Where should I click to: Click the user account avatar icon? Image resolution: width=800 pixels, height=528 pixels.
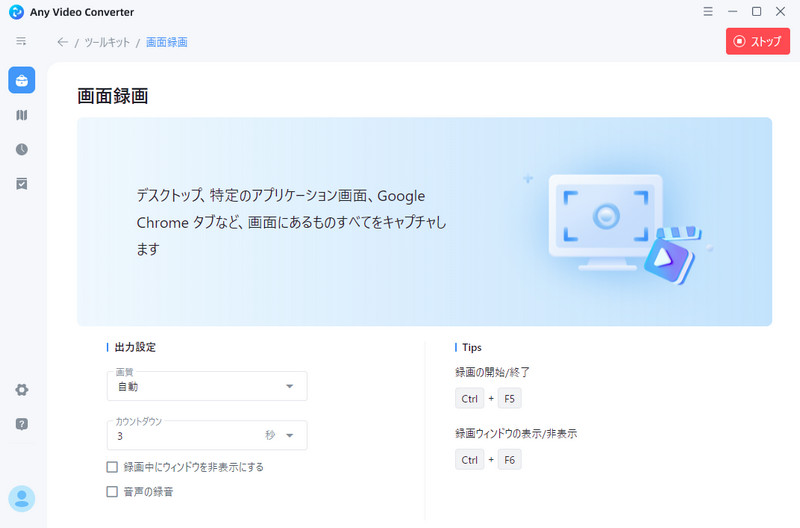tap(21, 498)
